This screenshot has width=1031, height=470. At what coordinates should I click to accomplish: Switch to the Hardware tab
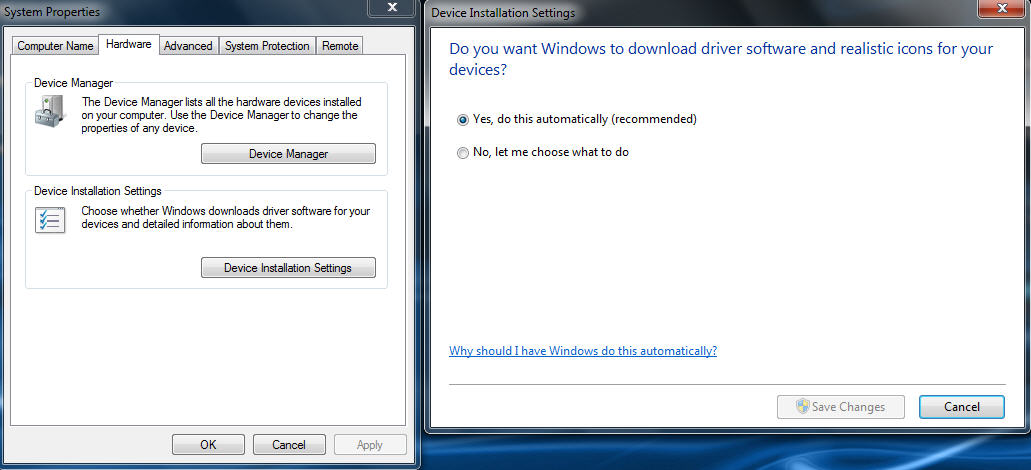pyautogui.click(x=129, y=44)
